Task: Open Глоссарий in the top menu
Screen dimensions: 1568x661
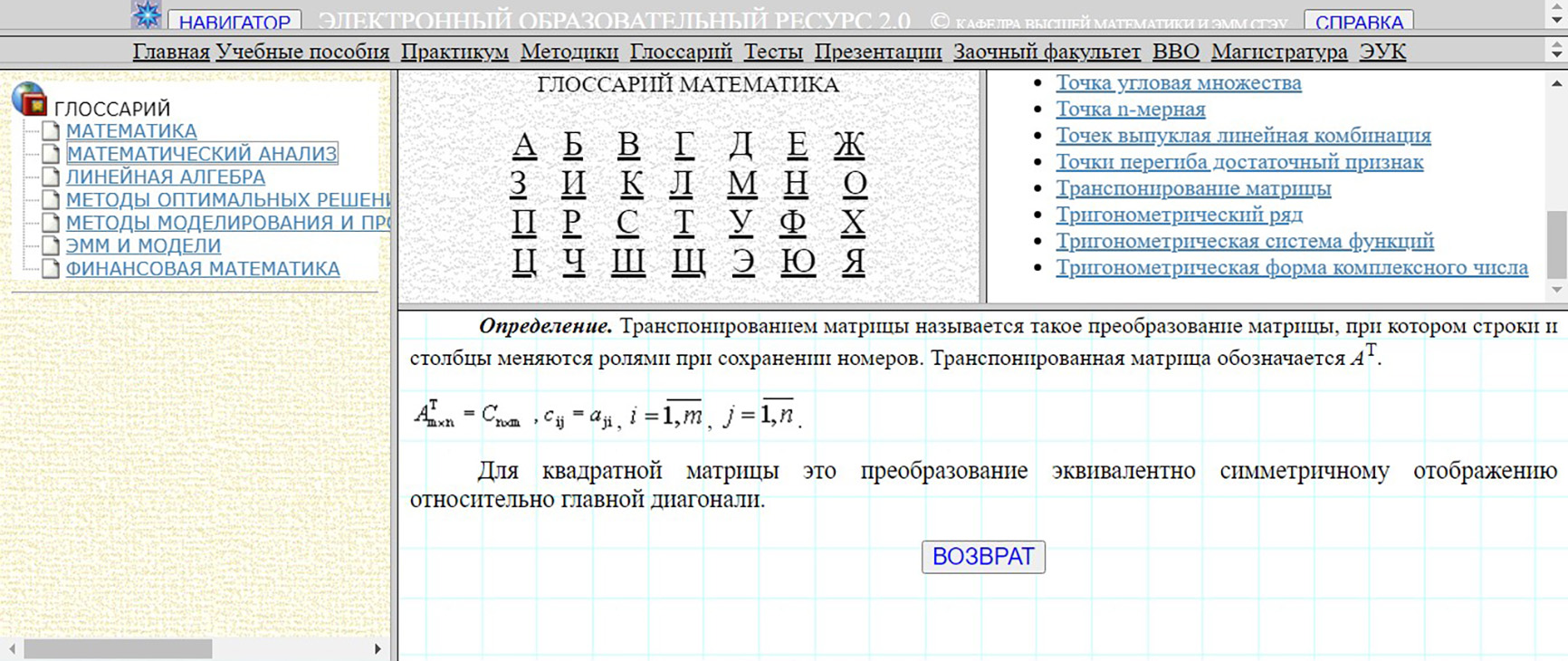Action: 680,52
